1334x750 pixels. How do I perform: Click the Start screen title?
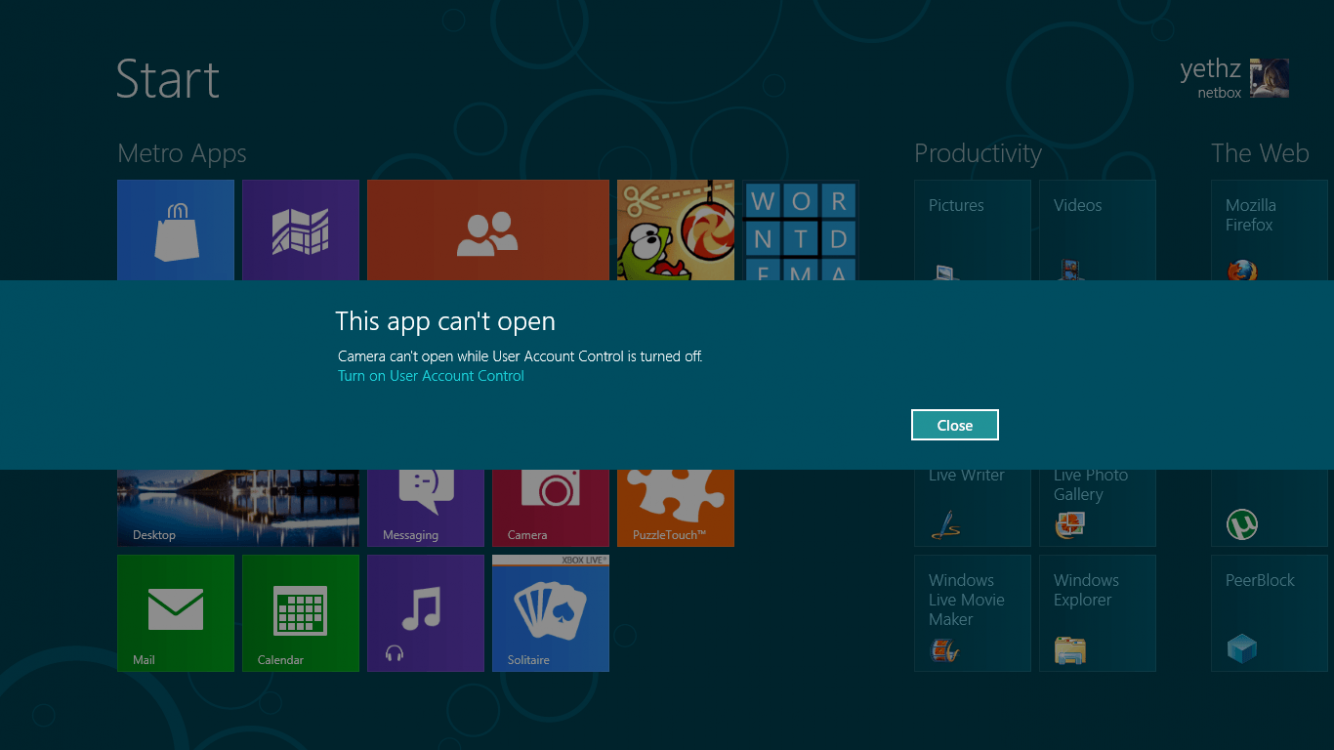coord(168,79)
